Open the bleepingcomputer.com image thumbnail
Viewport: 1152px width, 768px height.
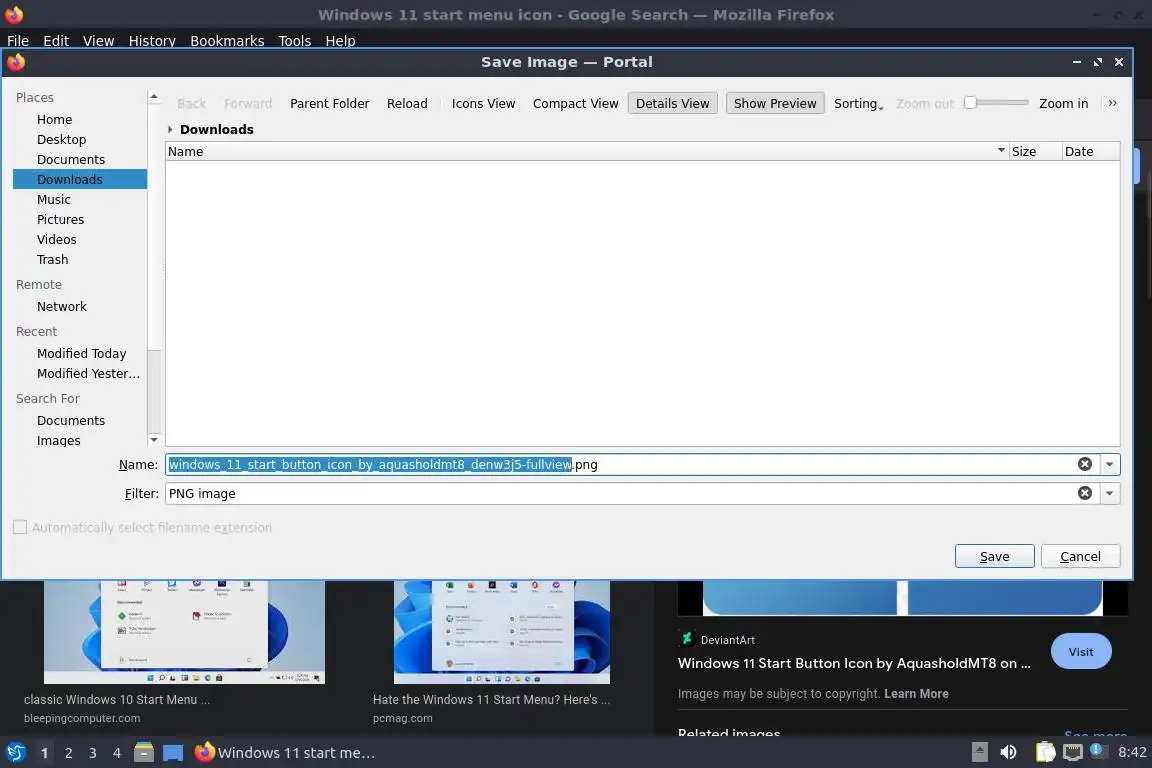tap(184, 631)
